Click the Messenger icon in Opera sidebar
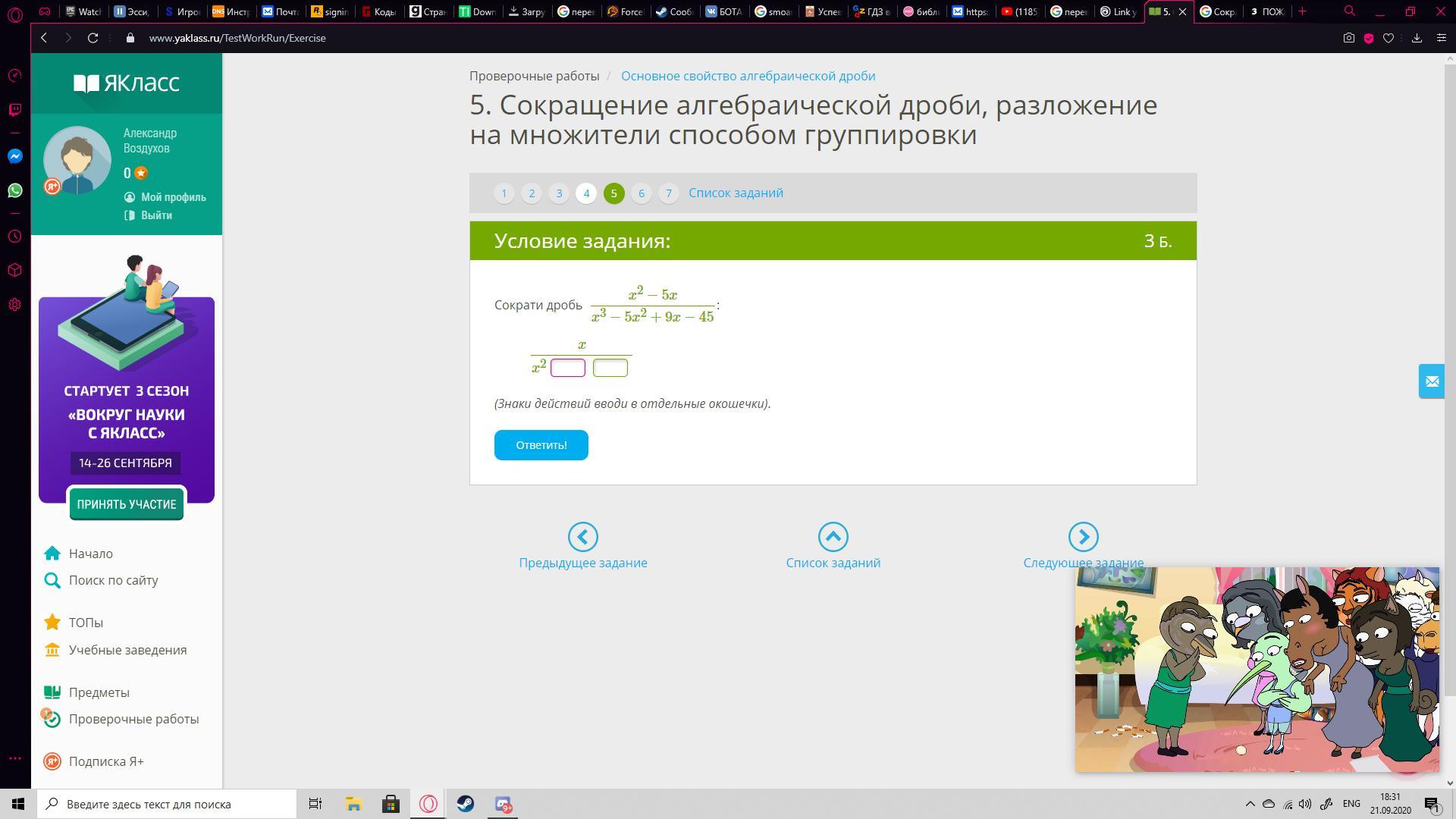This screenshot has height=819, width=1456. coord(15,156)
